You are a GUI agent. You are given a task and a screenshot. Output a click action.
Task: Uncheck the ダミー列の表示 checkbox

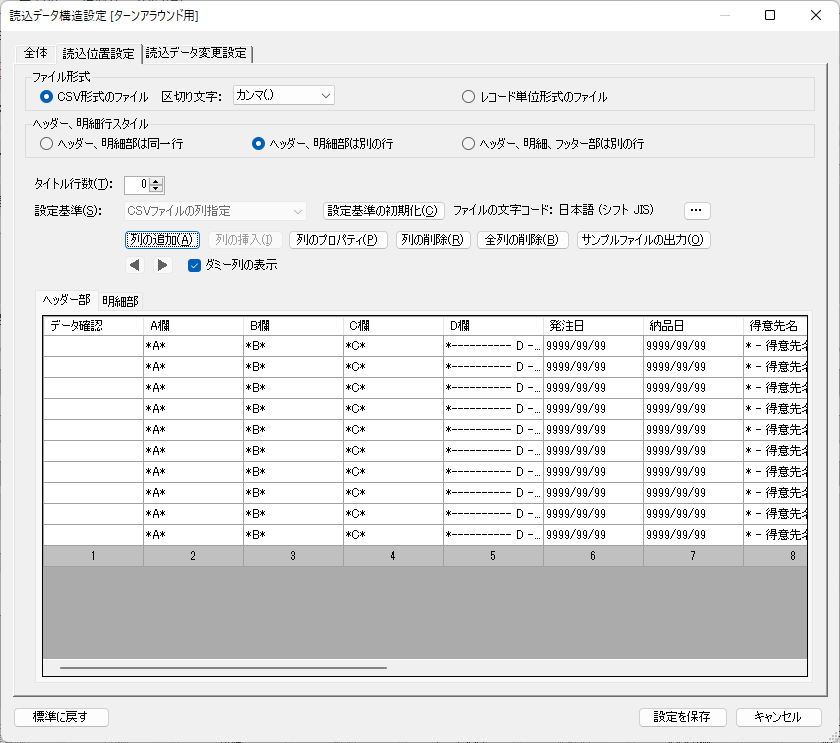(194, 266)
